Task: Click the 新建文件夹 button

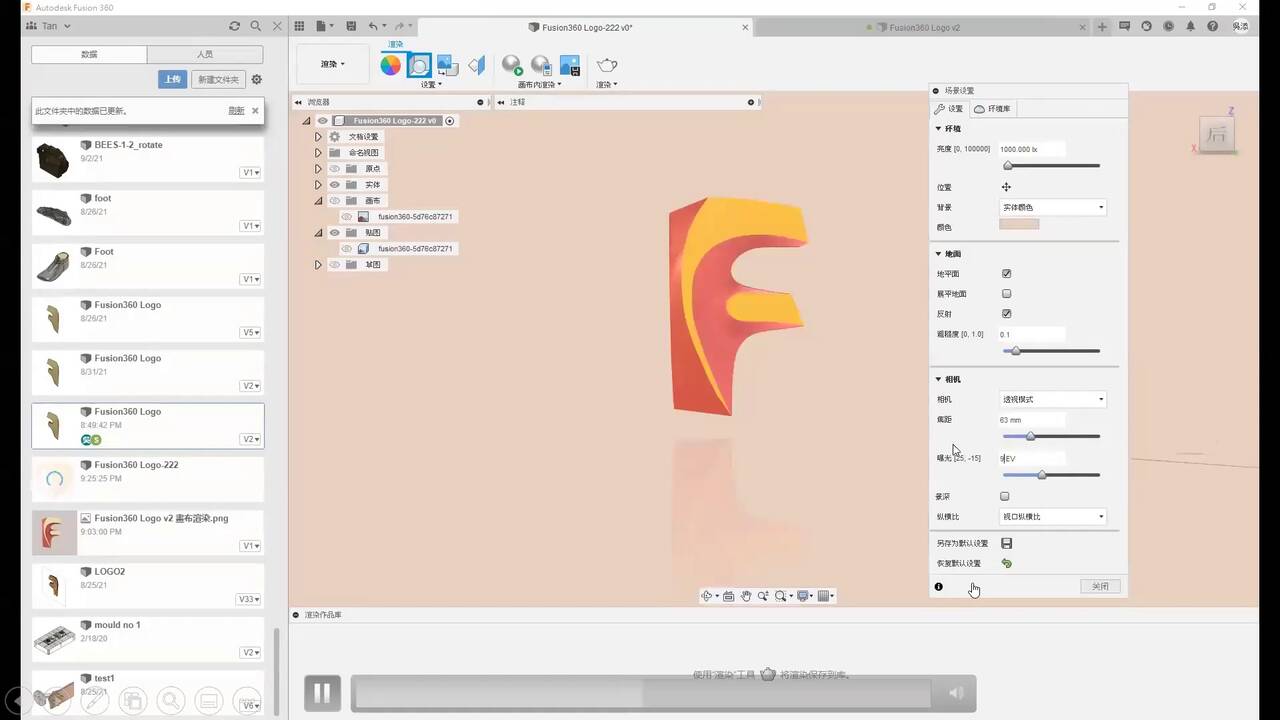Action: point(218,79)
